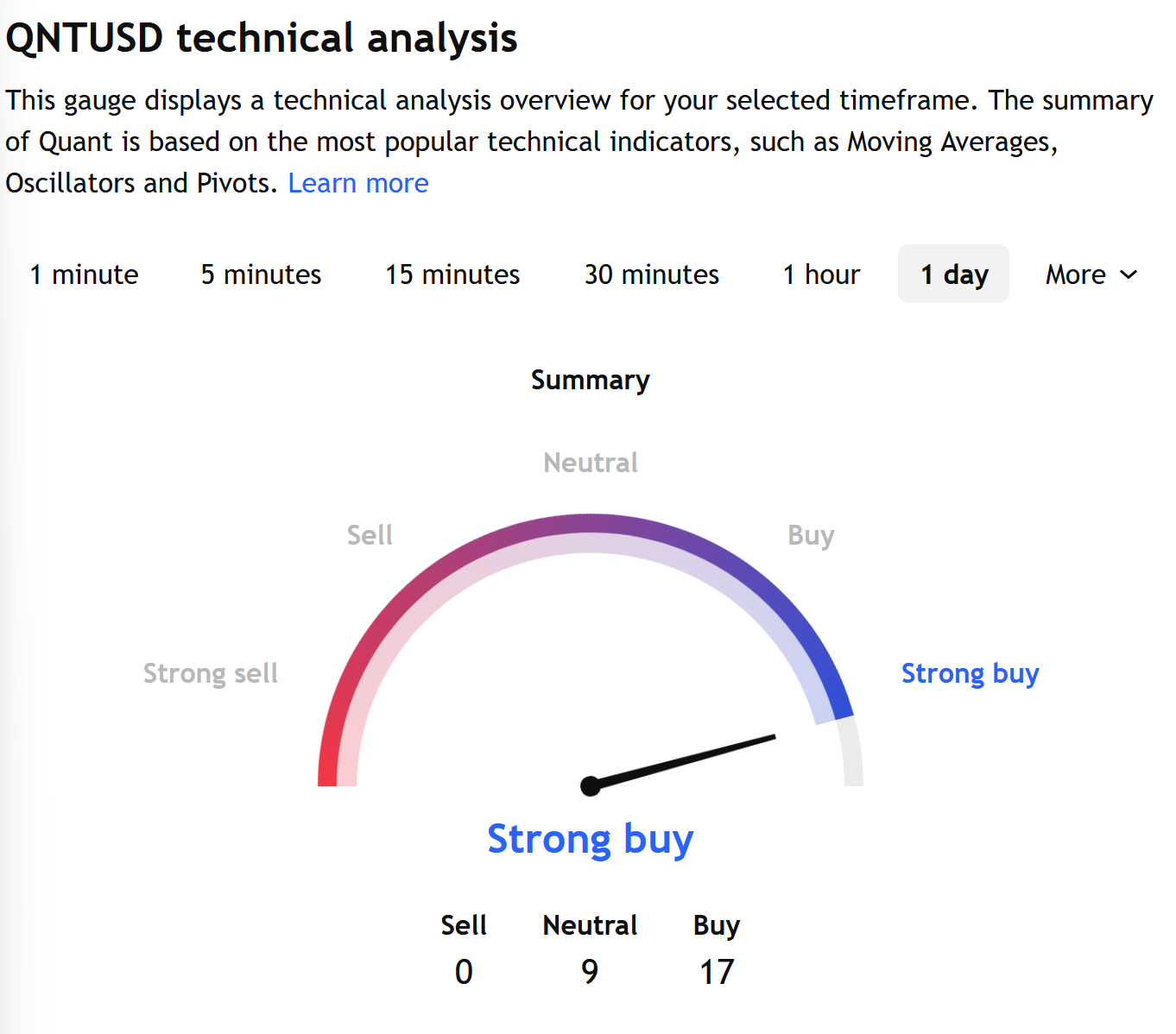Switch to 30 minutes timeframe

point(651,274)
